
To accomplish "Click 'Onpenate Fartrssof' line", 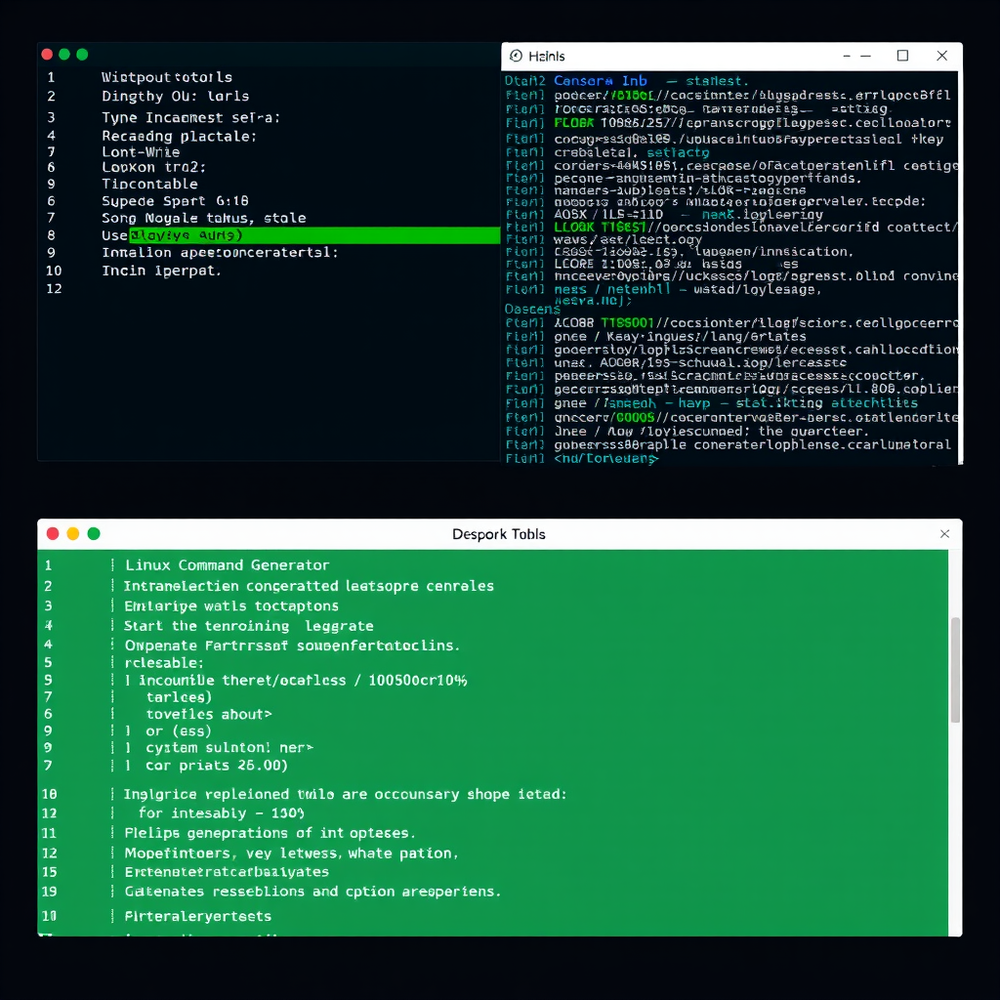I will coord(292,645).
